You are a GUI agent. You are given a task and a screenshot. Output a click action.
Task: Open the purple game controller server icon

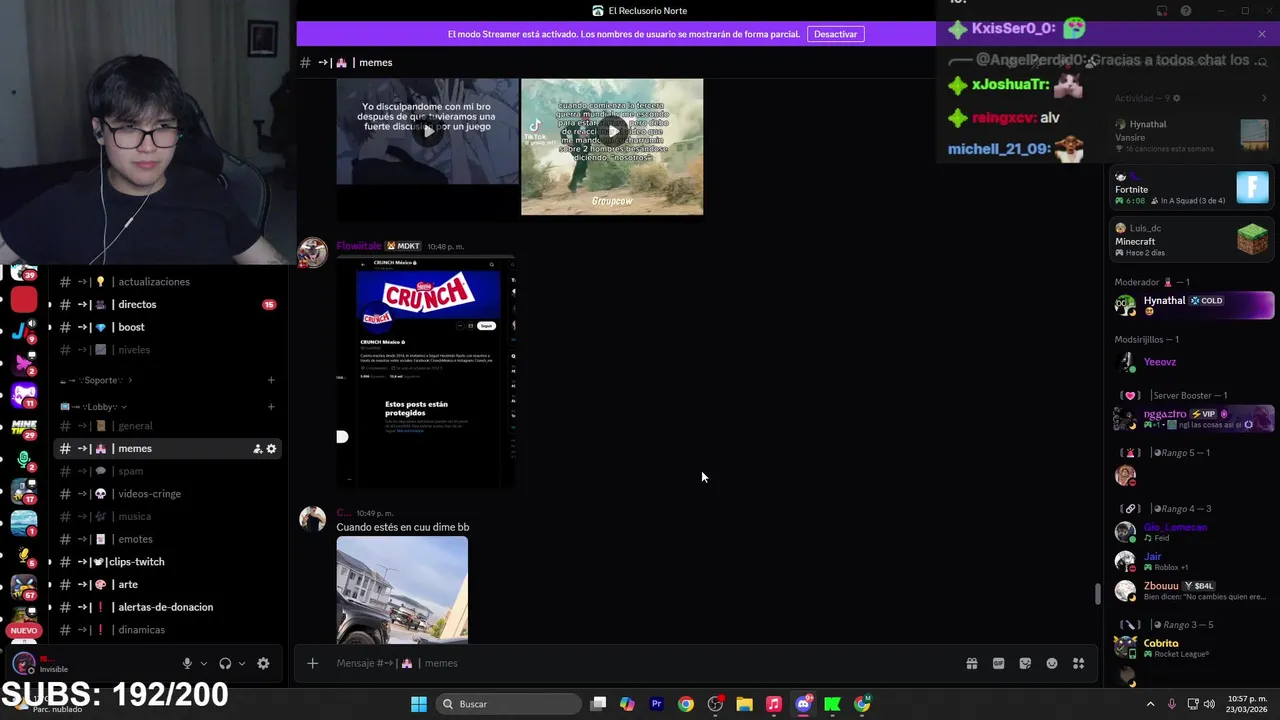[x=24, y=395]
